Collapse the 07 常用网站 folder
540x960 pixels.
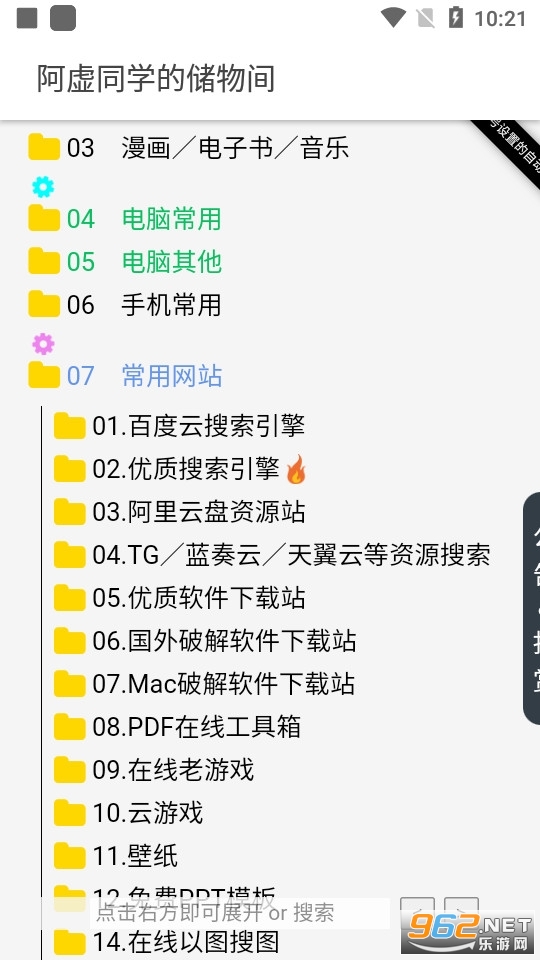(125, 375)
